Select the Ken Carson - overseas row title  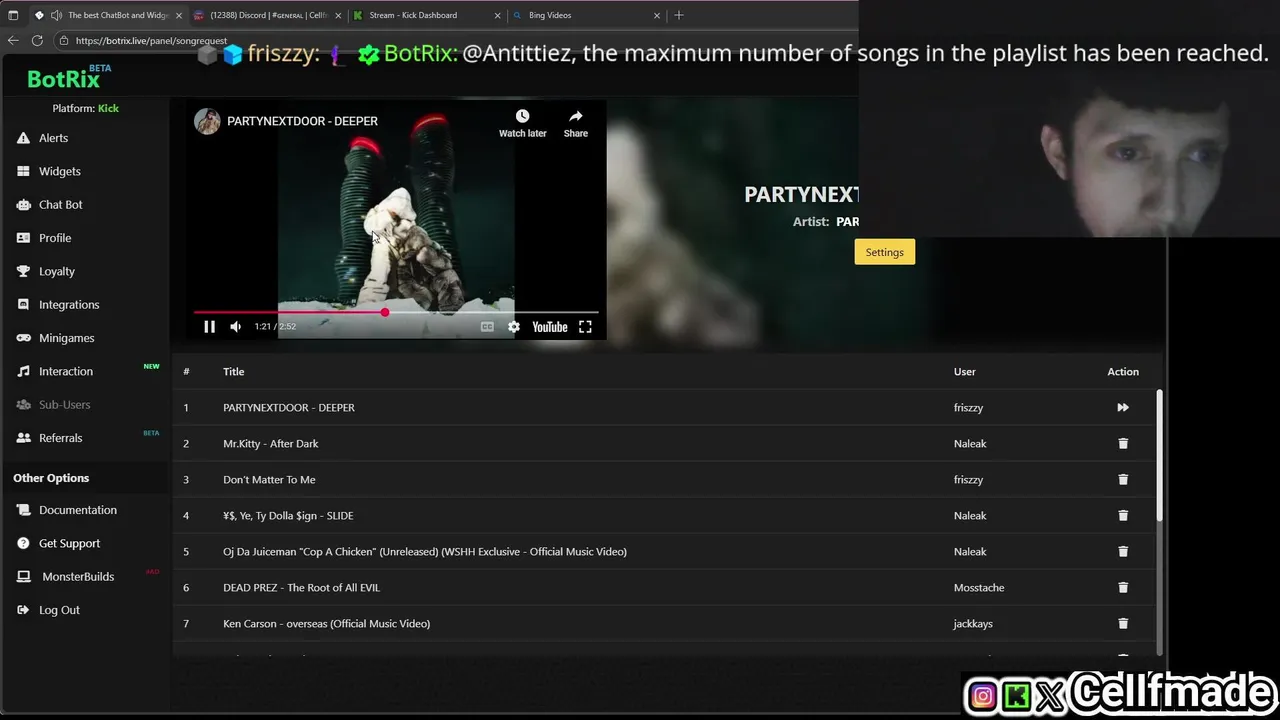(x=326, y=623)
